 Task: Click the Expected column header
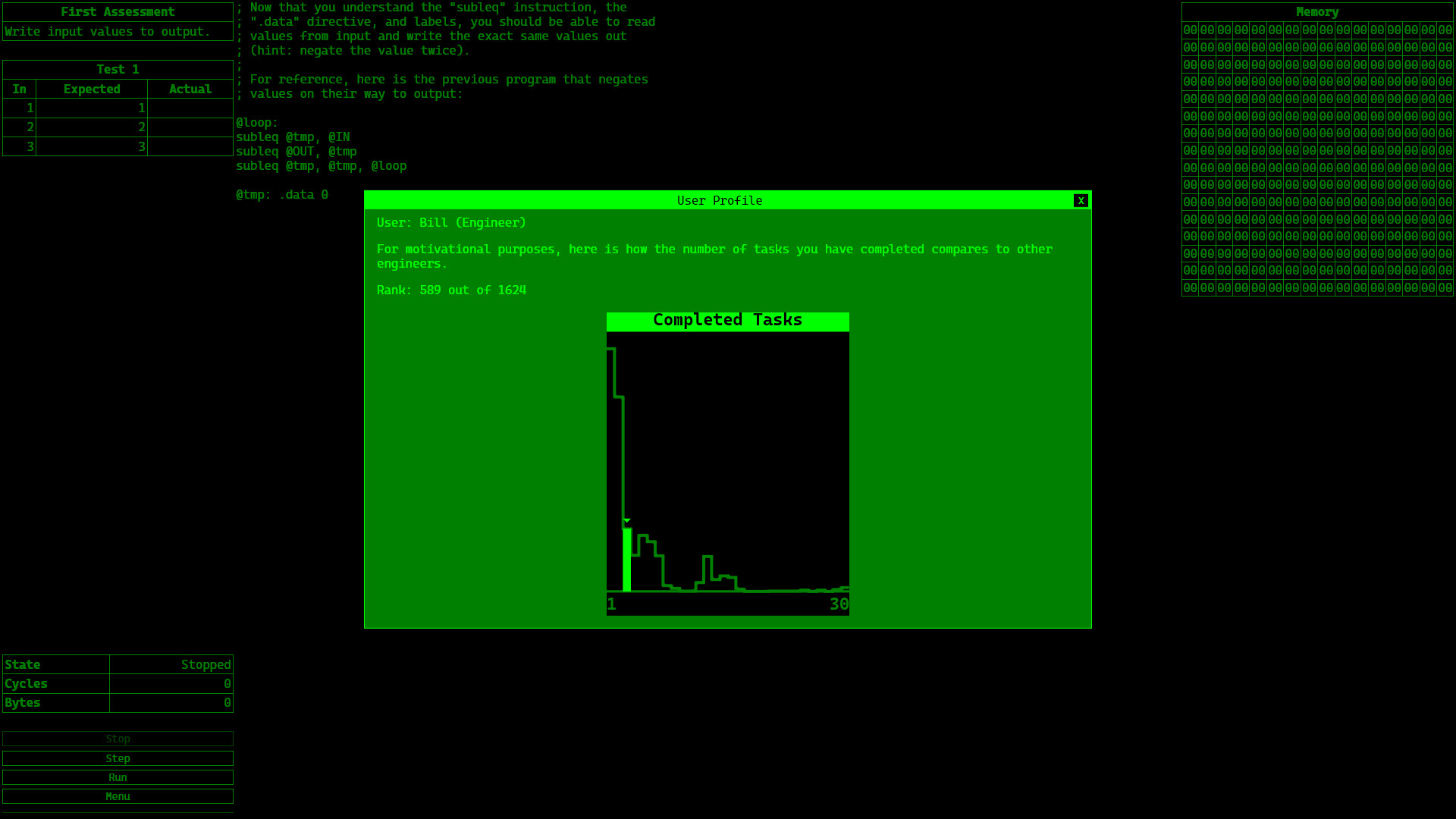click(x=91, y=89)
